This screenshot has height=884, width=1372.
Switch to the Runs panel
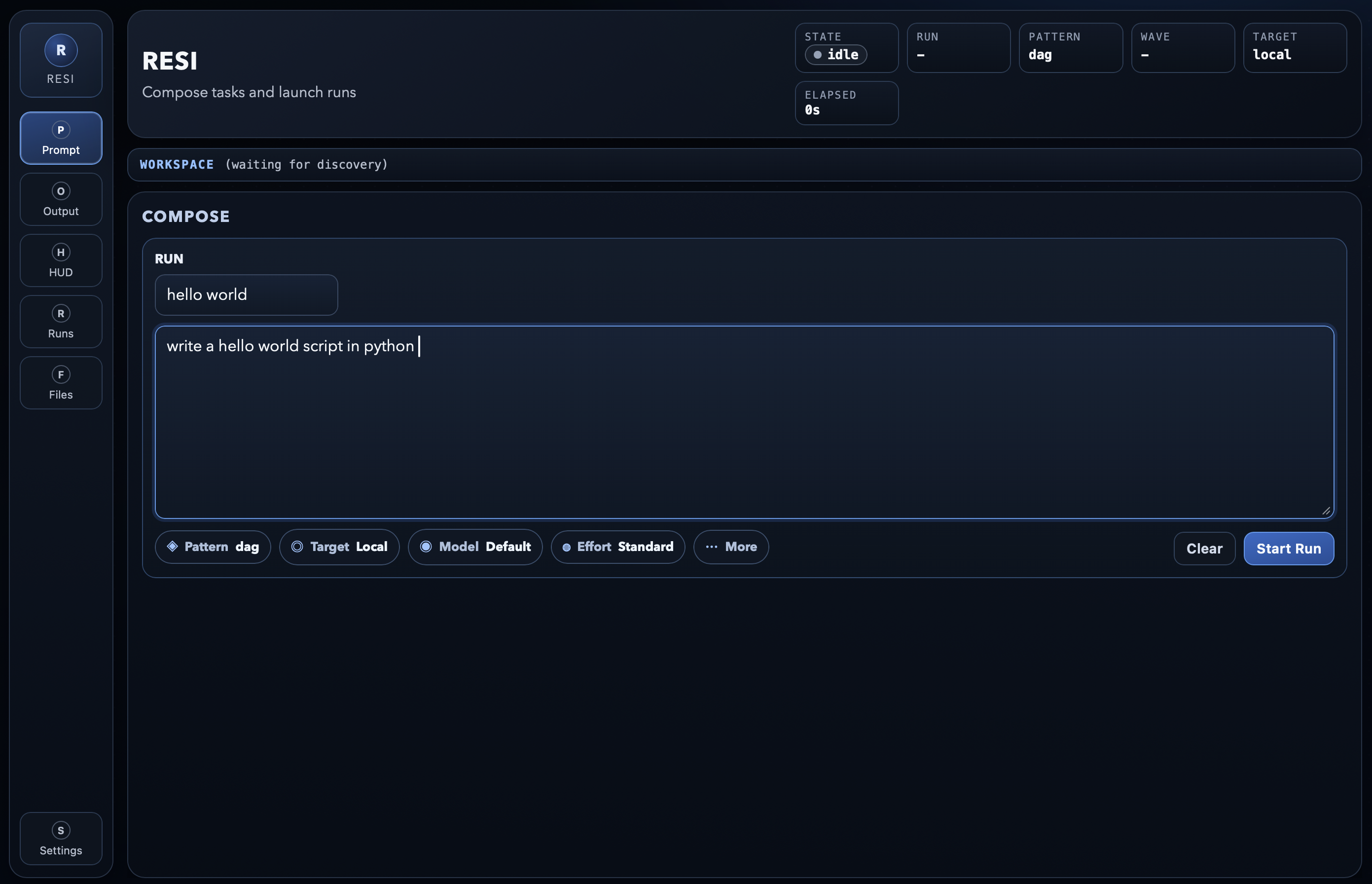click(60, 322)
